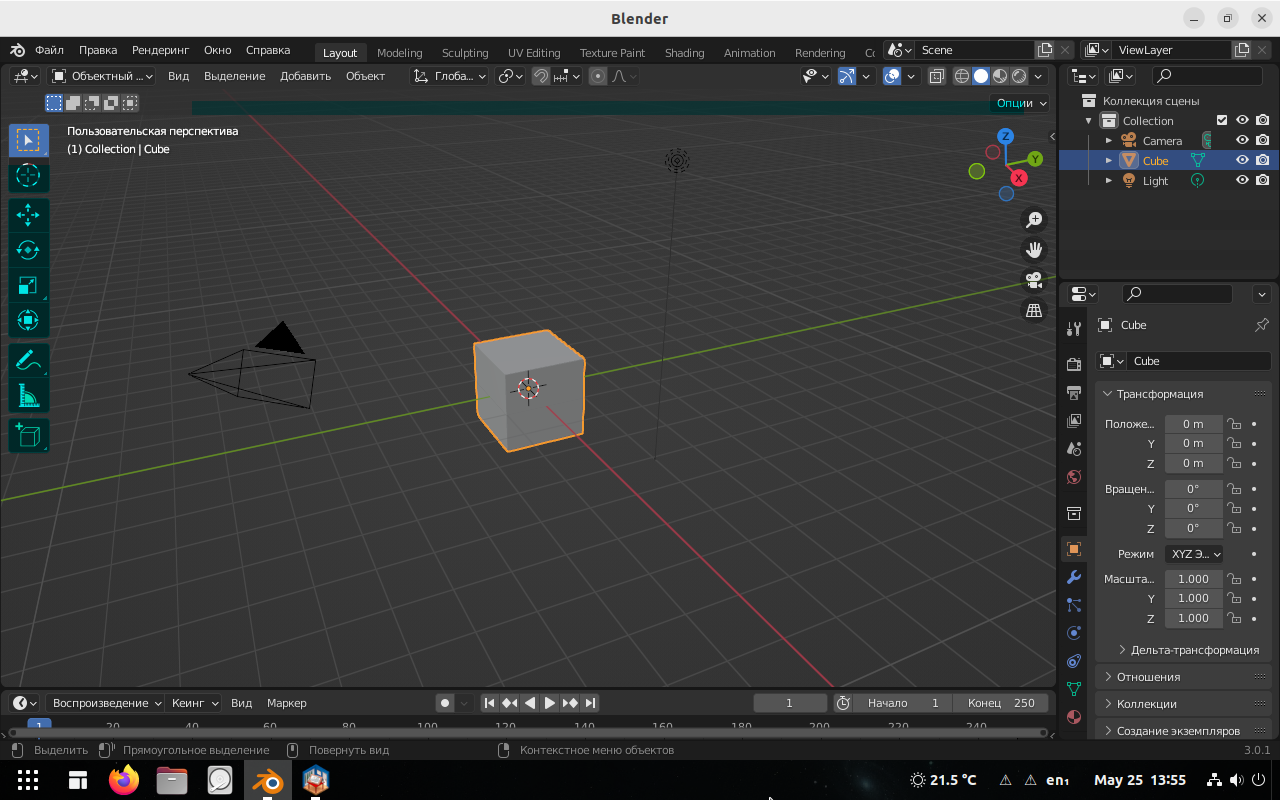Activate the combined Transform tool
Screen dimensions: 1280x800
point(28,320)
